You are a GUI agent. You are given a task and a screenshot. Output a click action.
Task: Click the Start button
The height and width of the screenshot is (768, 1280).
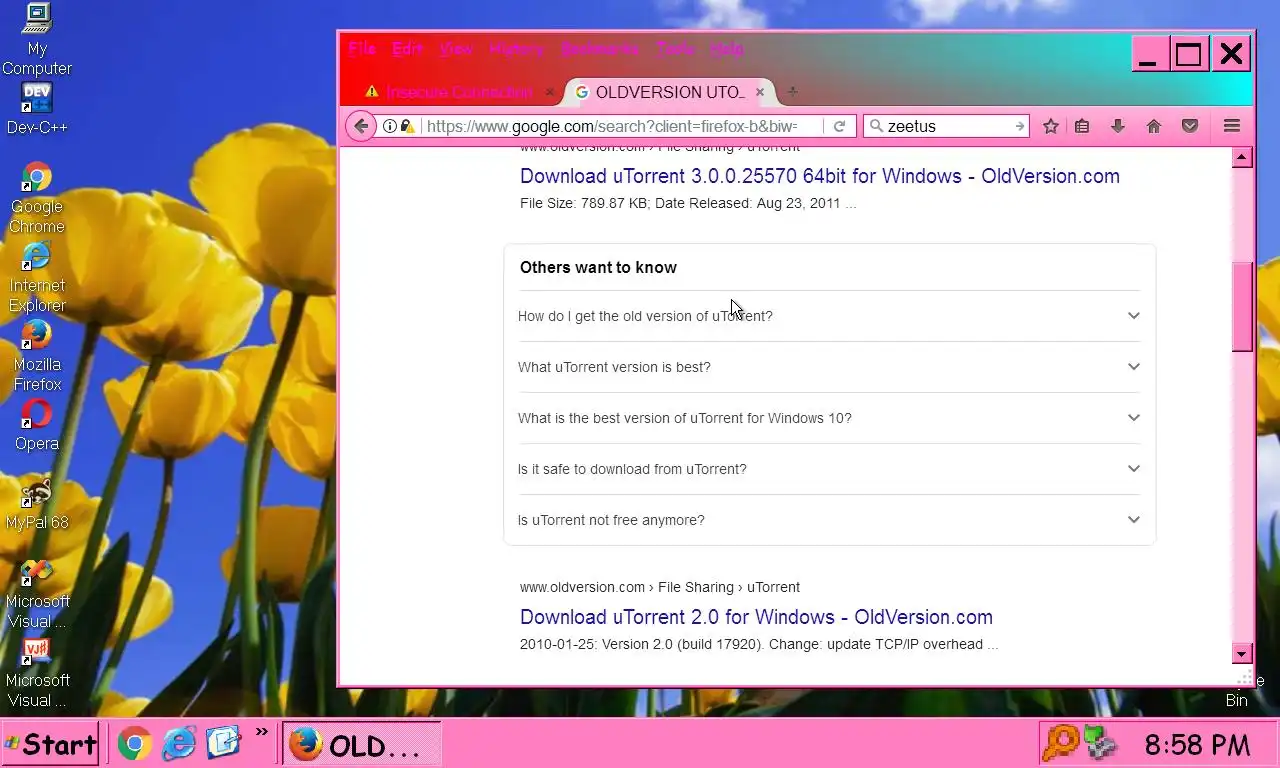pos(50,744)
